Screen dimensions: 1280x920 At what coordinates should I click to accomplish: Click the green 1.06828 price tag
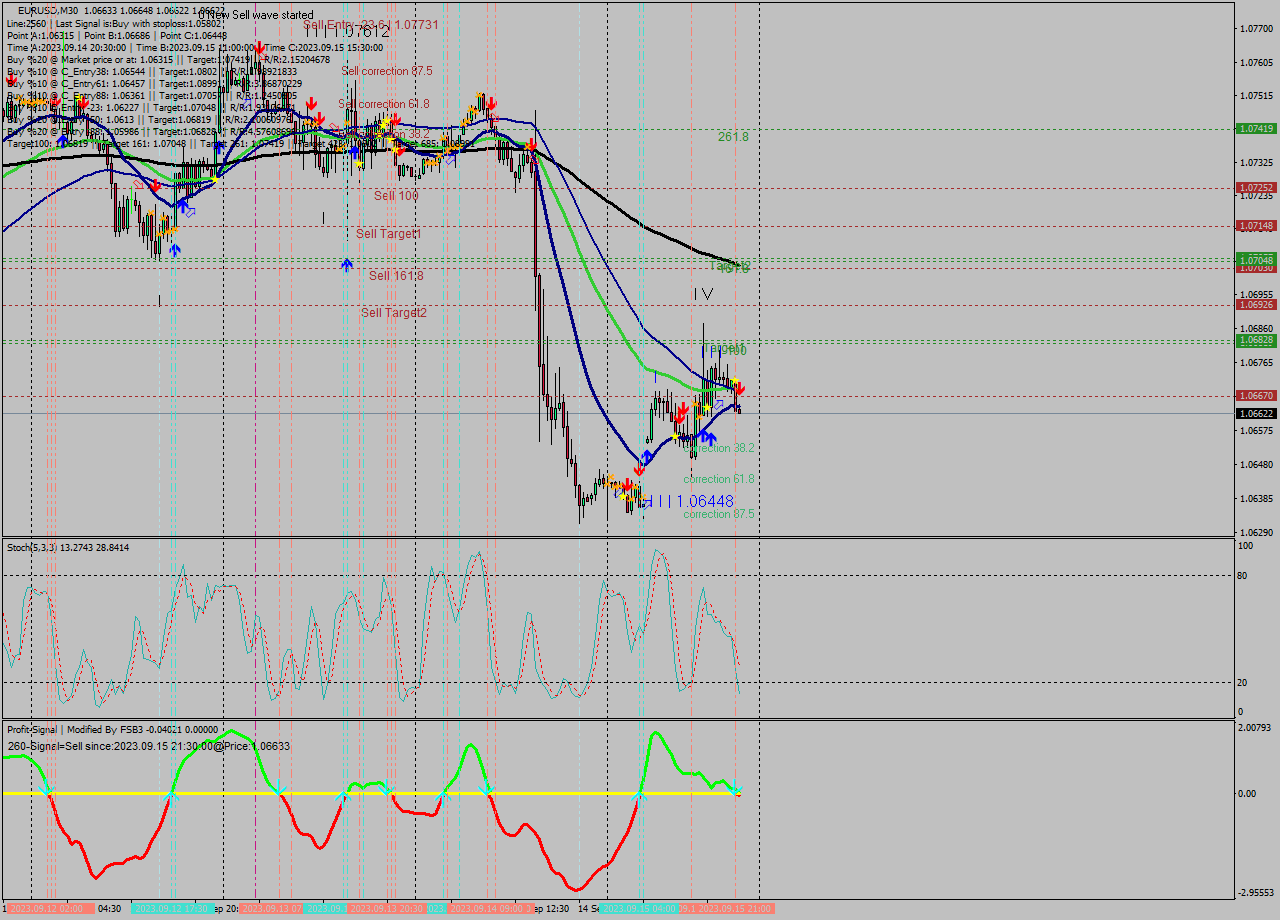click(1256, 340)
